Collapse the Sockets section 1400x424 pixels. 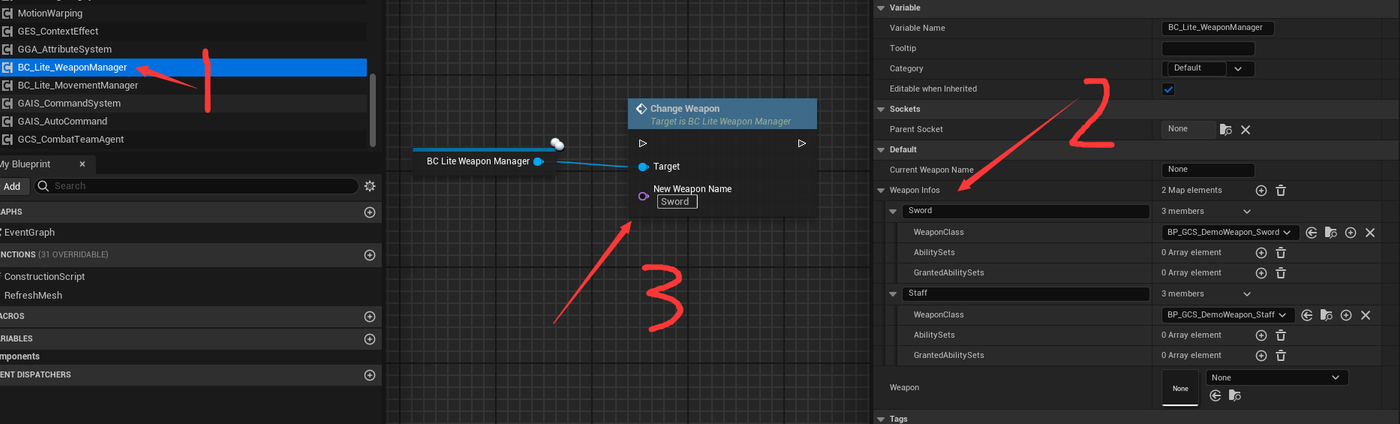point(881,109)
